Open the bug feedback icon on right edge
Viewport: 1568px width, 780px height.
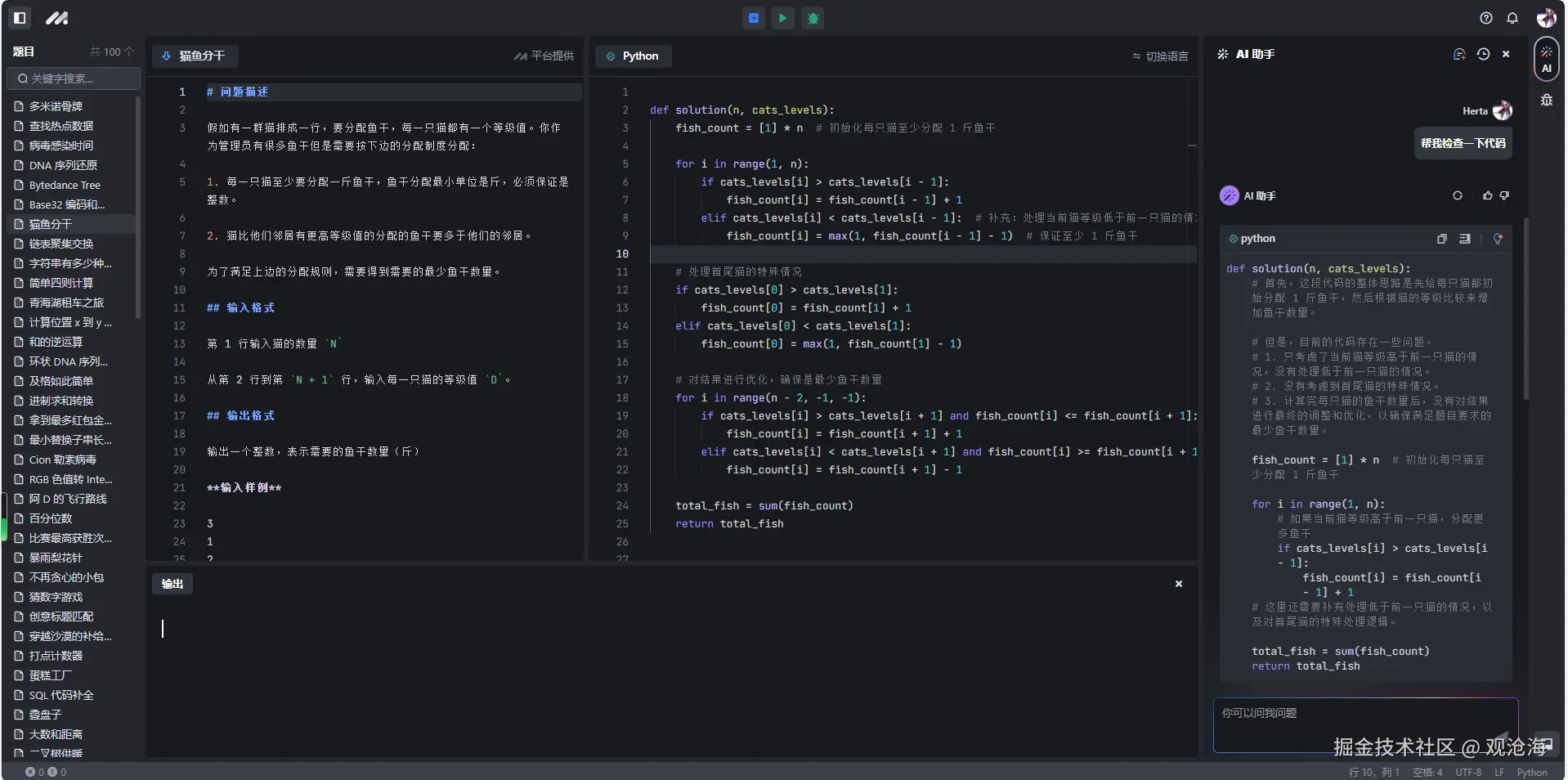click(1545, 101)
